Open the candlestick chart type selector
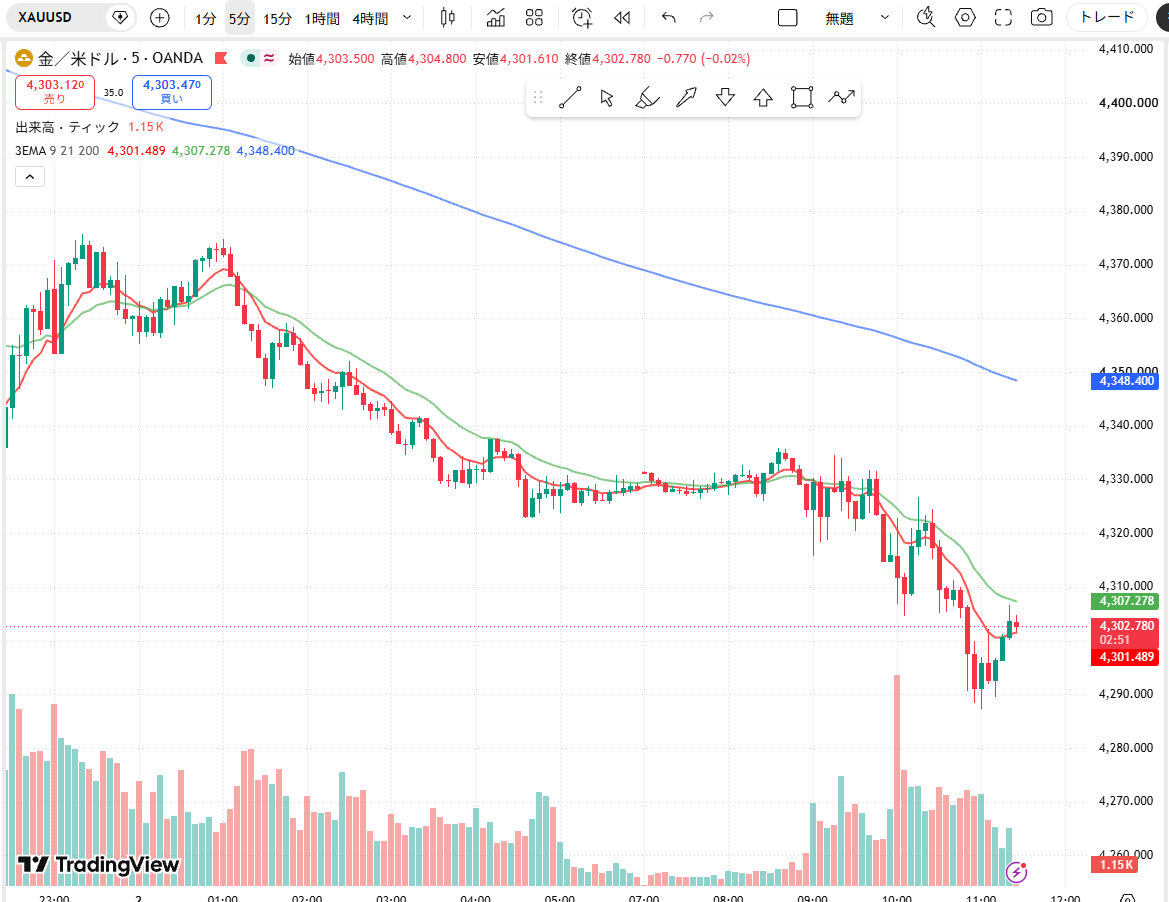 point(447,18)
